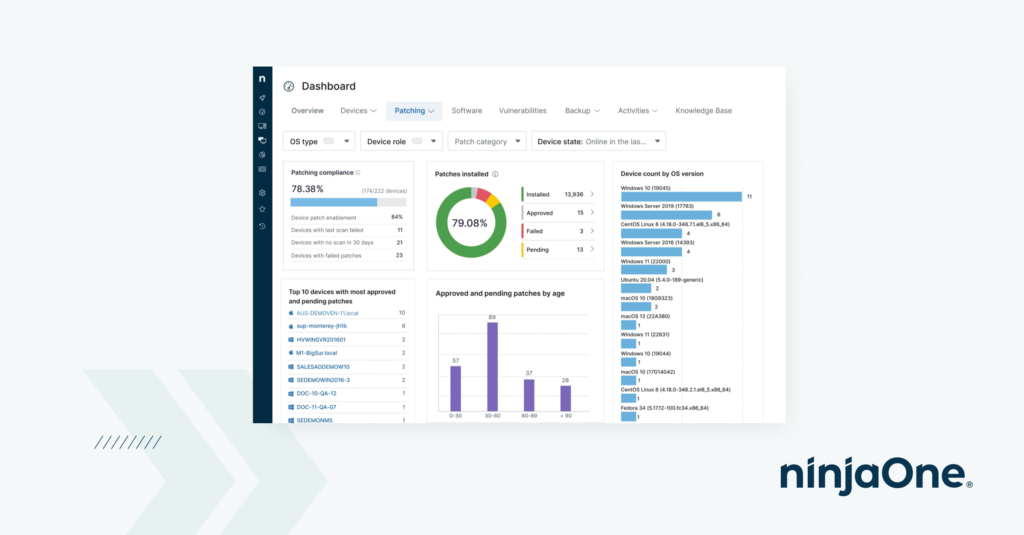
Task: Expand the Installed patches row chevron
Action: (592, 194)
